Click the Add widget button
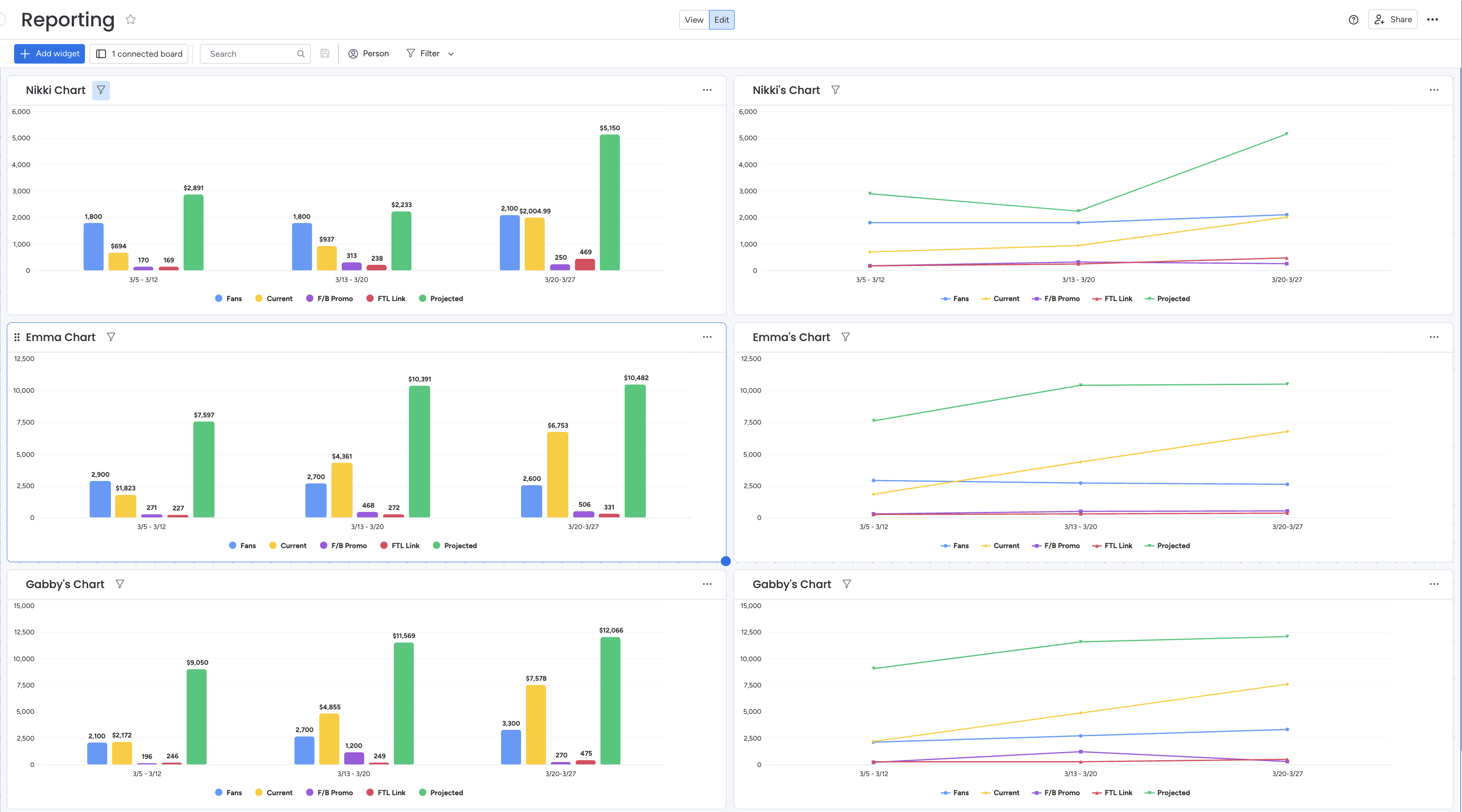This screenshot has height=812, width=1462. coord(50,53)
